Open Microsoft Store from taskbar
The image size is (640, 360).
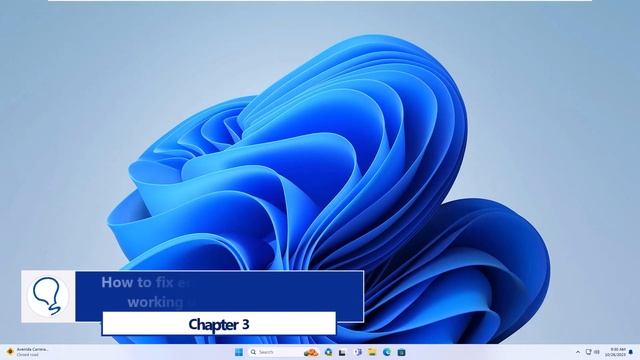(402, 352)
